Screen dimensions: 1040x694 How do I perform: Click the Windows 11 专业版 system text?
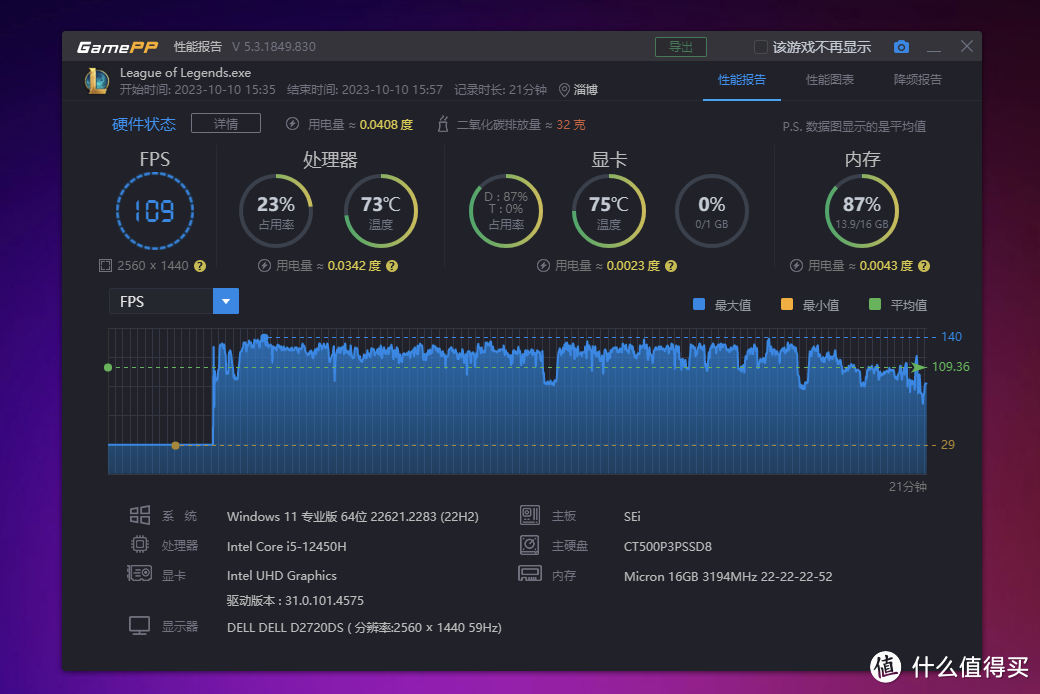tap(352, 517)
